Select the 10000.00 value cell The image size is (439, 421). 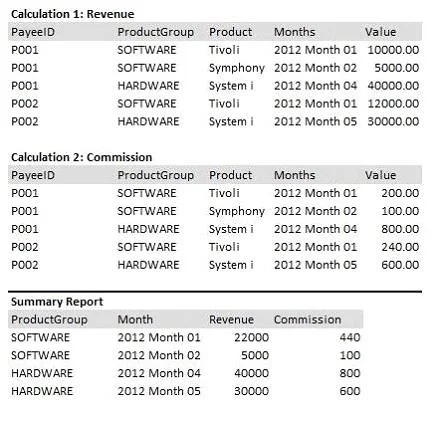coord(393,50)
